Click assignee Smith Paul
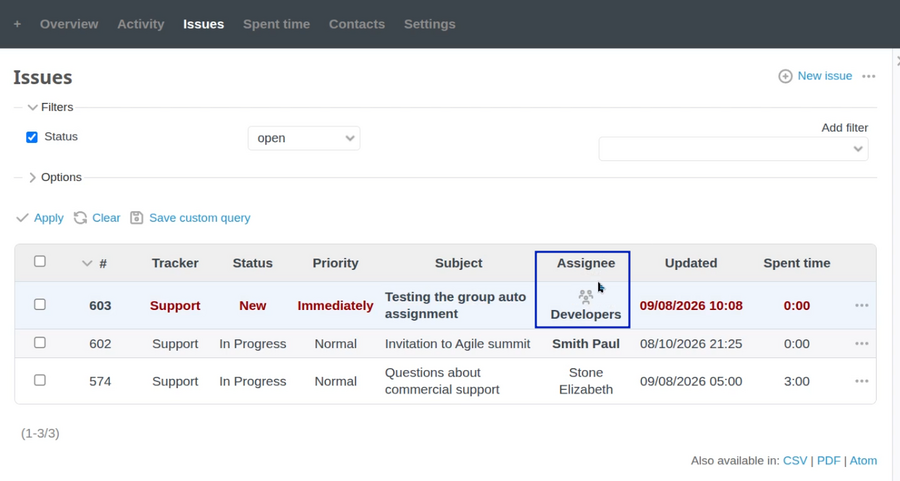 click(x=585, y=344)
